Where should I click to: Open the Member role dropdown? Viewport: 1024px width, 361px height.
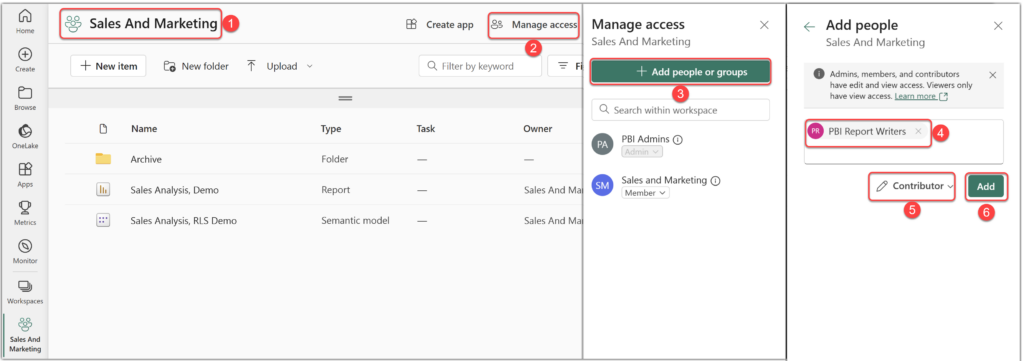645,193
